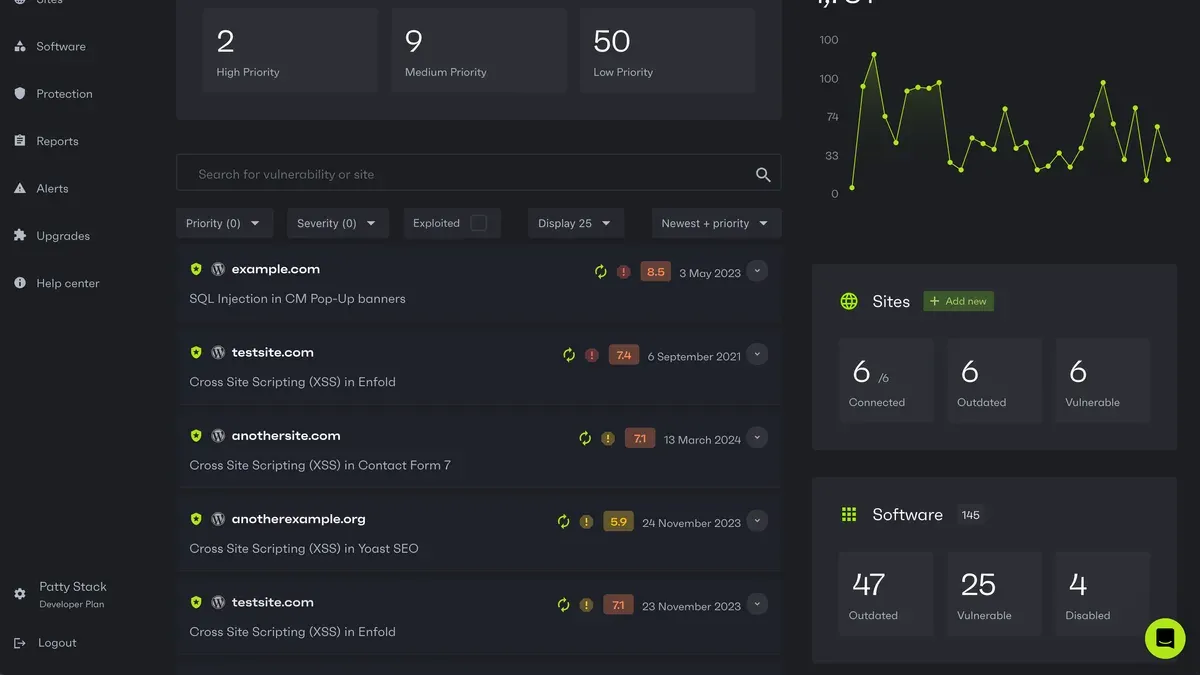Viewport: 1200px width, 675px height.
Task: Click the red alert icon on testsite.com 7.4 row
Action: click(591, 355)
